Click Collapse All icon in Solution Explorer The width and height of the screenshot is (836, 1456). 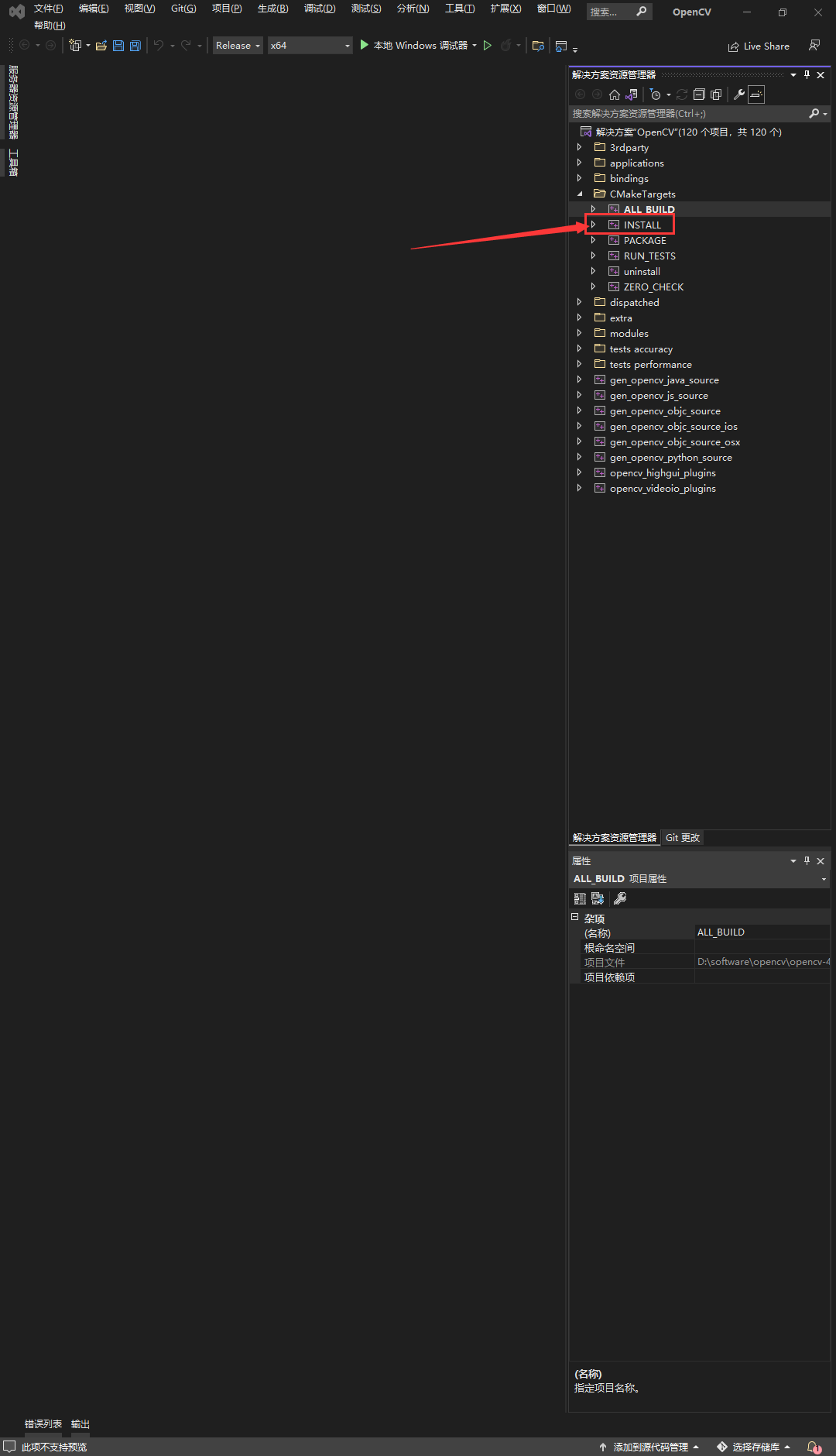pos(699,94)
